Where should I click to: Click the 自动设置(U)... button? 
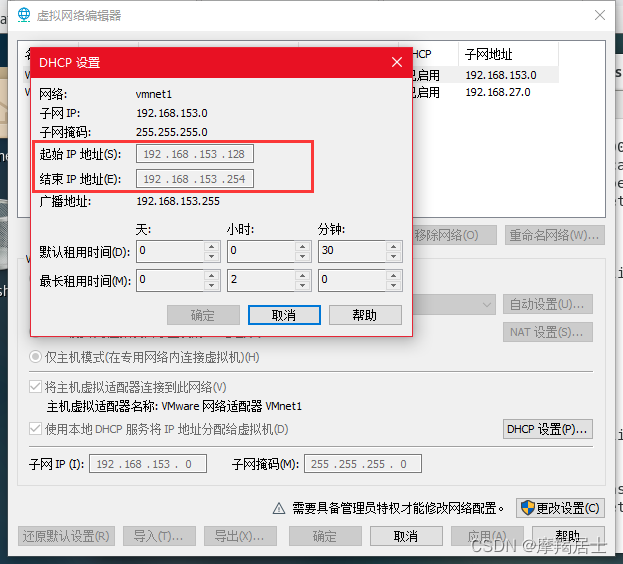pyautogui.click(x=548, y=304)
